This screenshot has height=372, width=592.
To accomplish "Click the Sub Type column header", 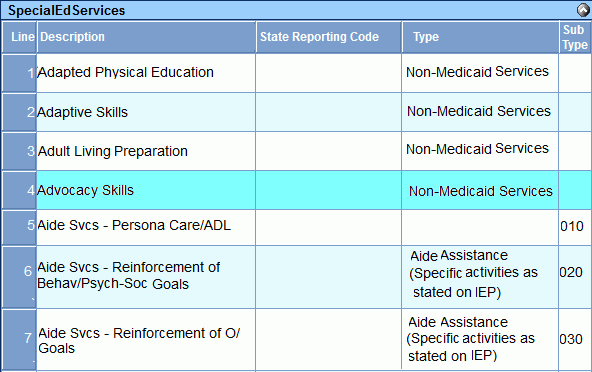I will (575, 37).
